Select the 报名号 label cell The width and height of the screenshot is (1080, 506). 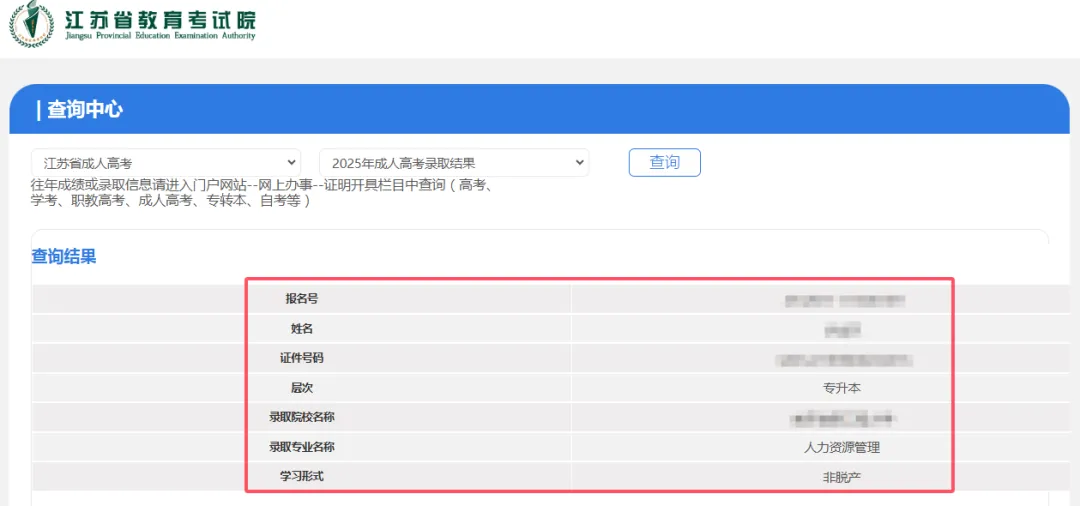pos(301,299)
